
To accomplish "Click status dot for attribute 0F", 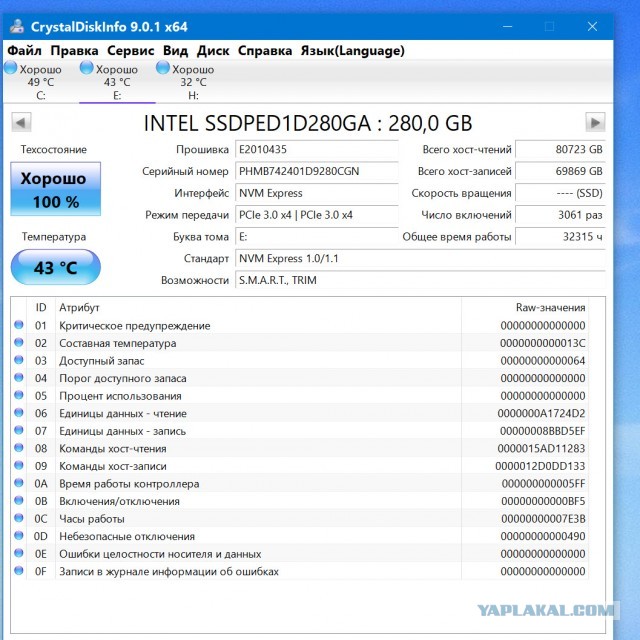I will [19, 571].
